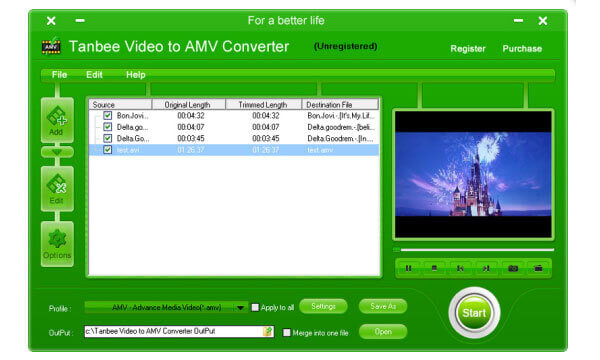Stop the preview playback
Screen dimensions: 600x360
434,268
